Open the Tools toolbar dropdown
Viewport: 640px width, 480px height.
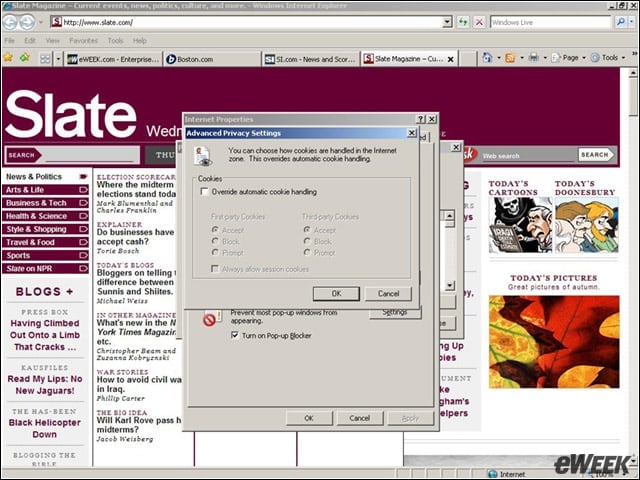point(608,58)
